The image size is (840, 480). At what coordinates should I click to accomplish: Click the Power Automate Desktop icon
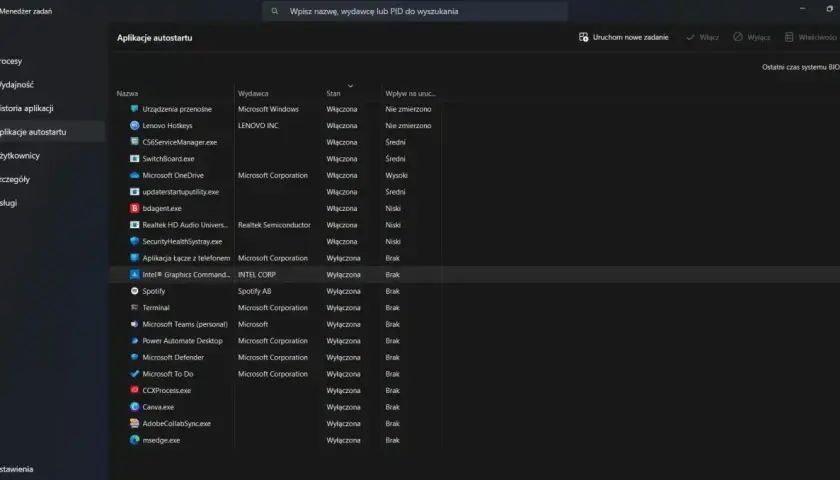(134, 341)
